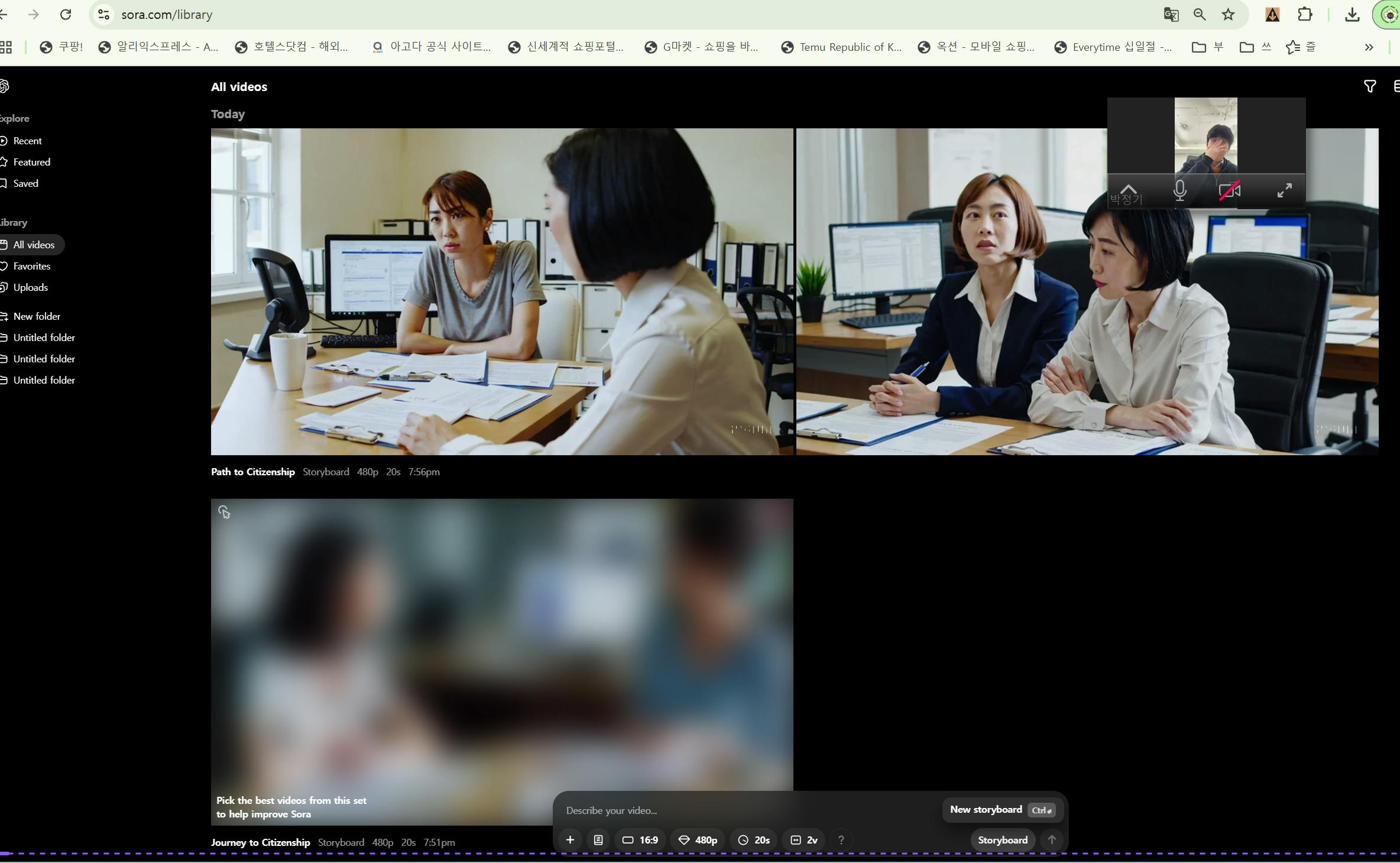The width and height of the screenshot is (1400, 863).
Task: Create a New folder in sidebar
Action: coord(36,316)
